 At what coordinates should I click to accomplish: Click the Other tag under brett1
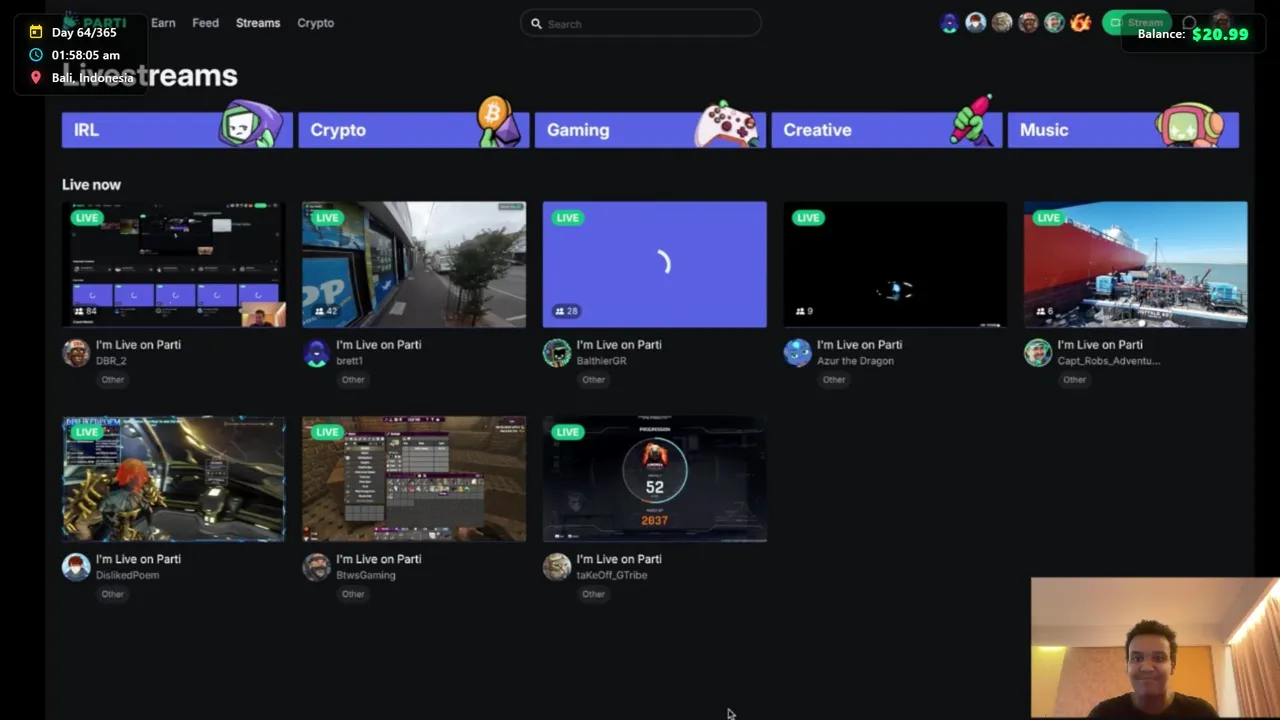[x=353, y=380]
